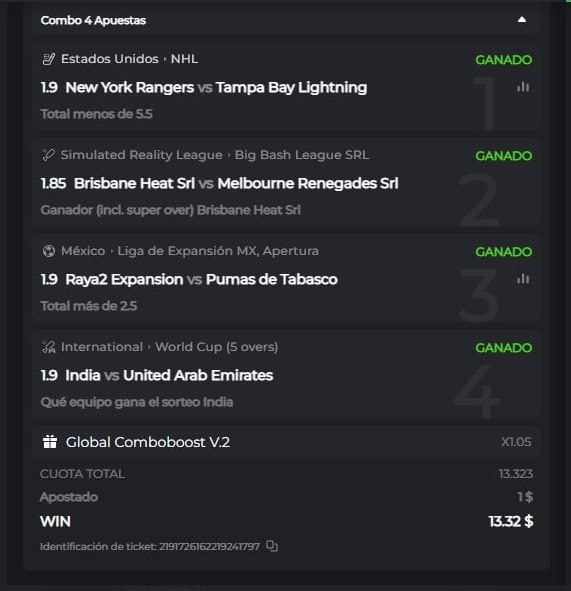The height and width of the screenshot is (591, 571).
Task: Select World Cup (5 overs) league label
Action: (x=217, y=347)
